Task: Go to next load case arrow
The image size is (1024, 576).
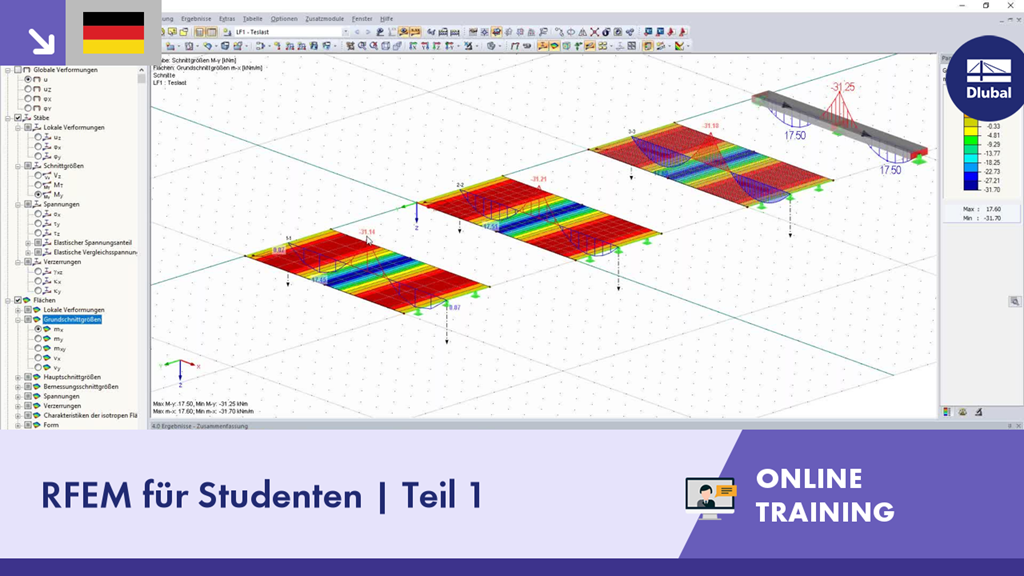Action: pyautogui.click(x=368, y=32)
